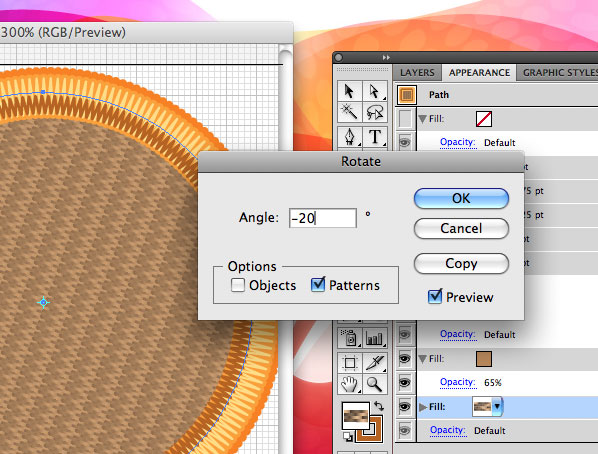Click the pattern swatch in highlighted Fill row

click(482, 407)
